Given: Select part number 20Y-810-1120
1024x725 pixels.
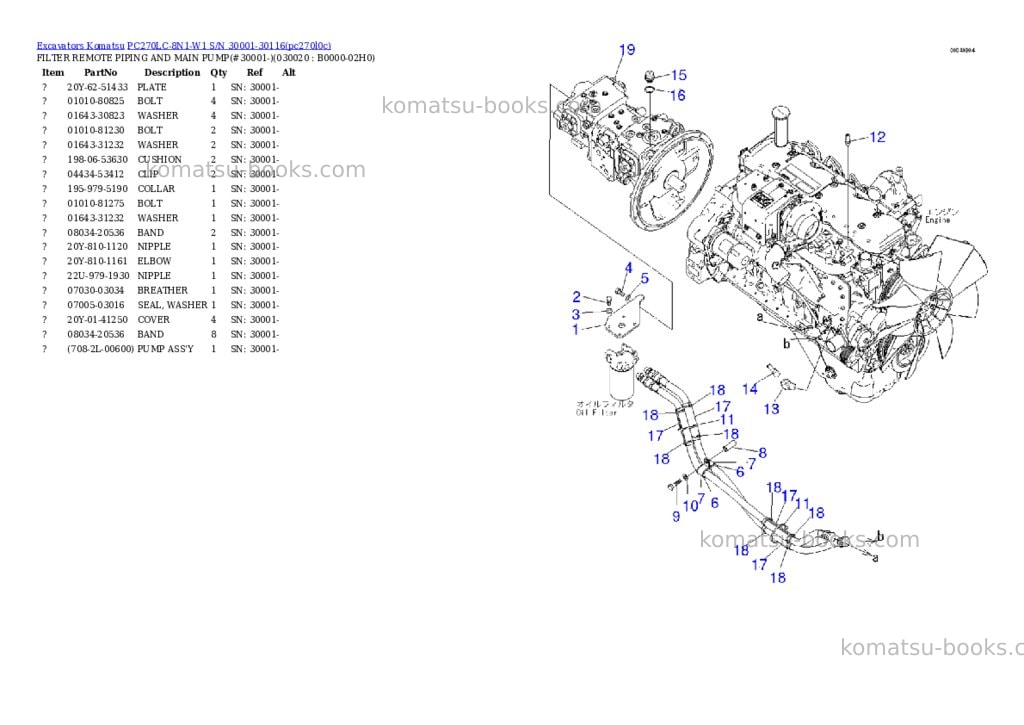Looking at the screenshot, I should pyautogui.click(x=97, y=246).
